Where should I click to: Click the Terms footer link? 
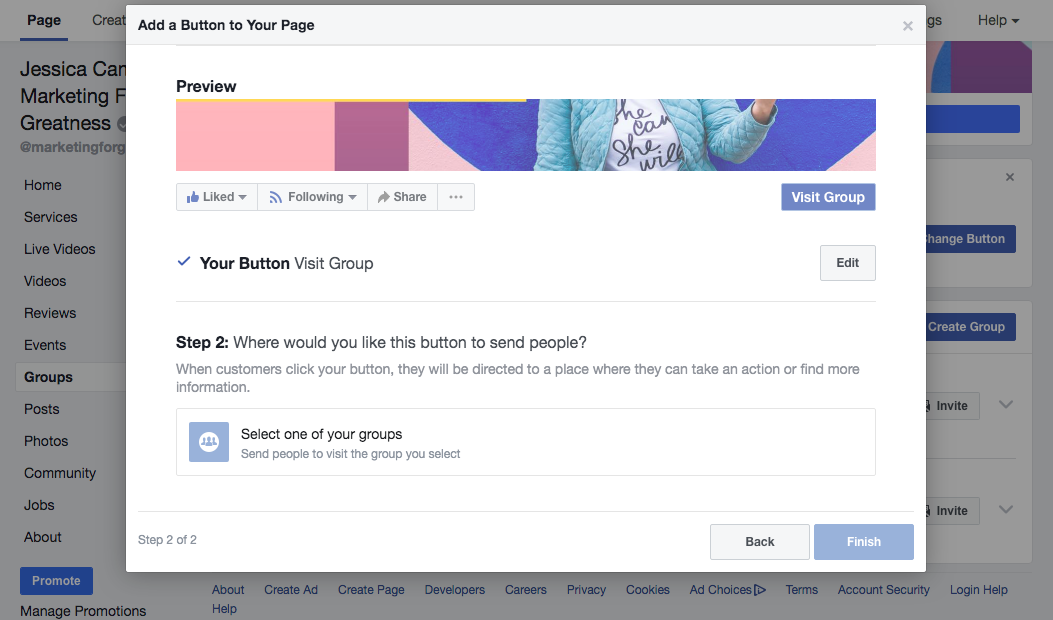[802, 590]
